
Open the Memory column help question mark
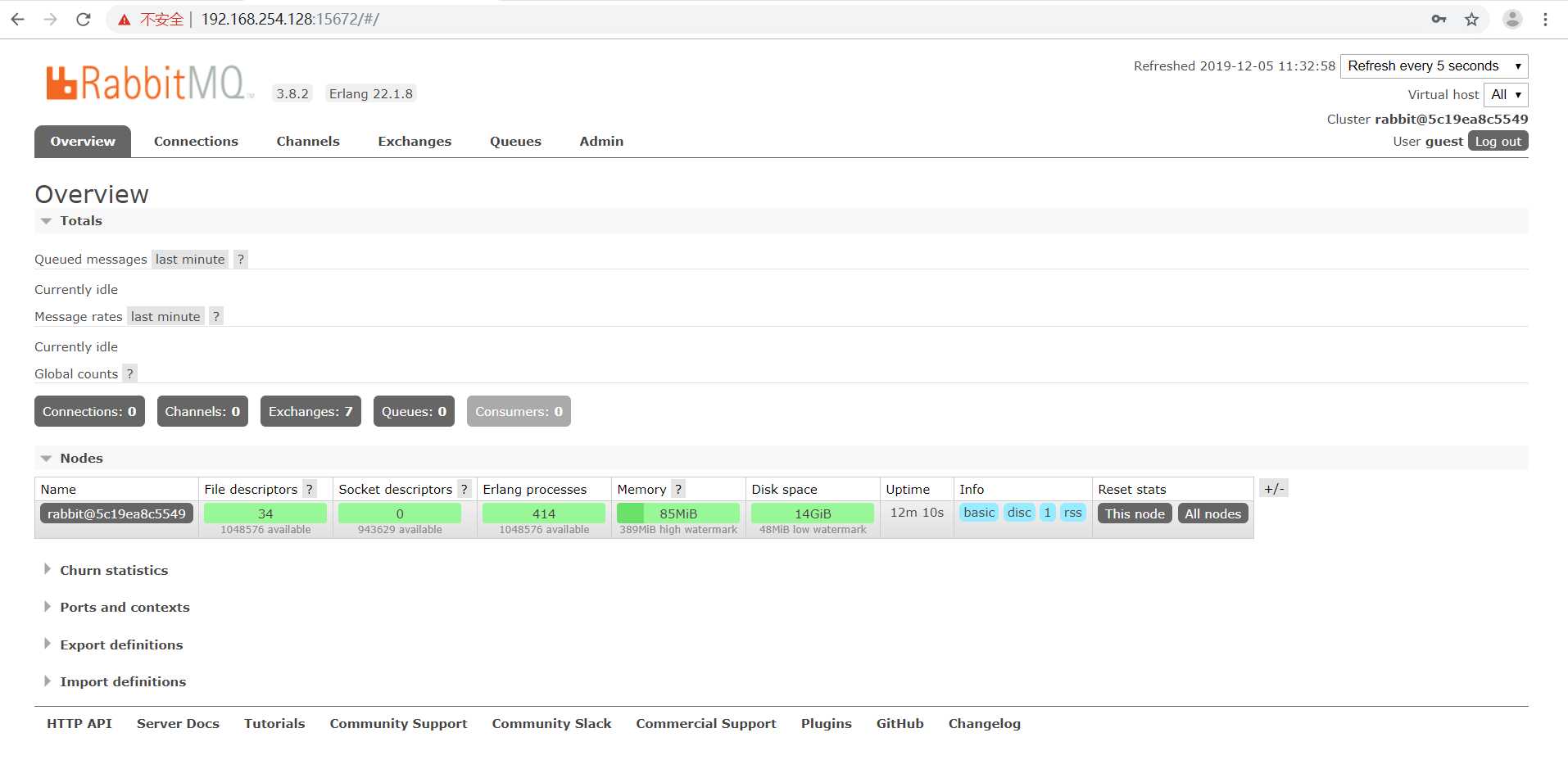[x=678, y=489]
